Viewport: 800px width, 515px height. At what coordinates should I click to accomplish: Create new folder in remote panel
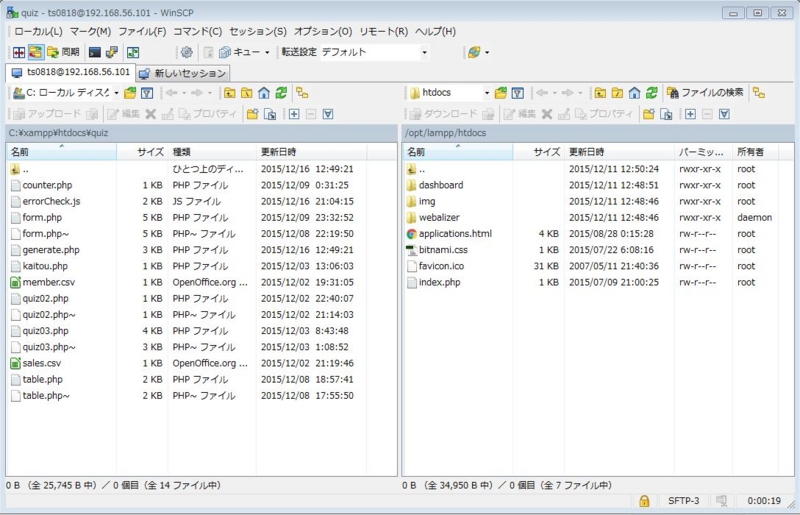pos(648,114)
